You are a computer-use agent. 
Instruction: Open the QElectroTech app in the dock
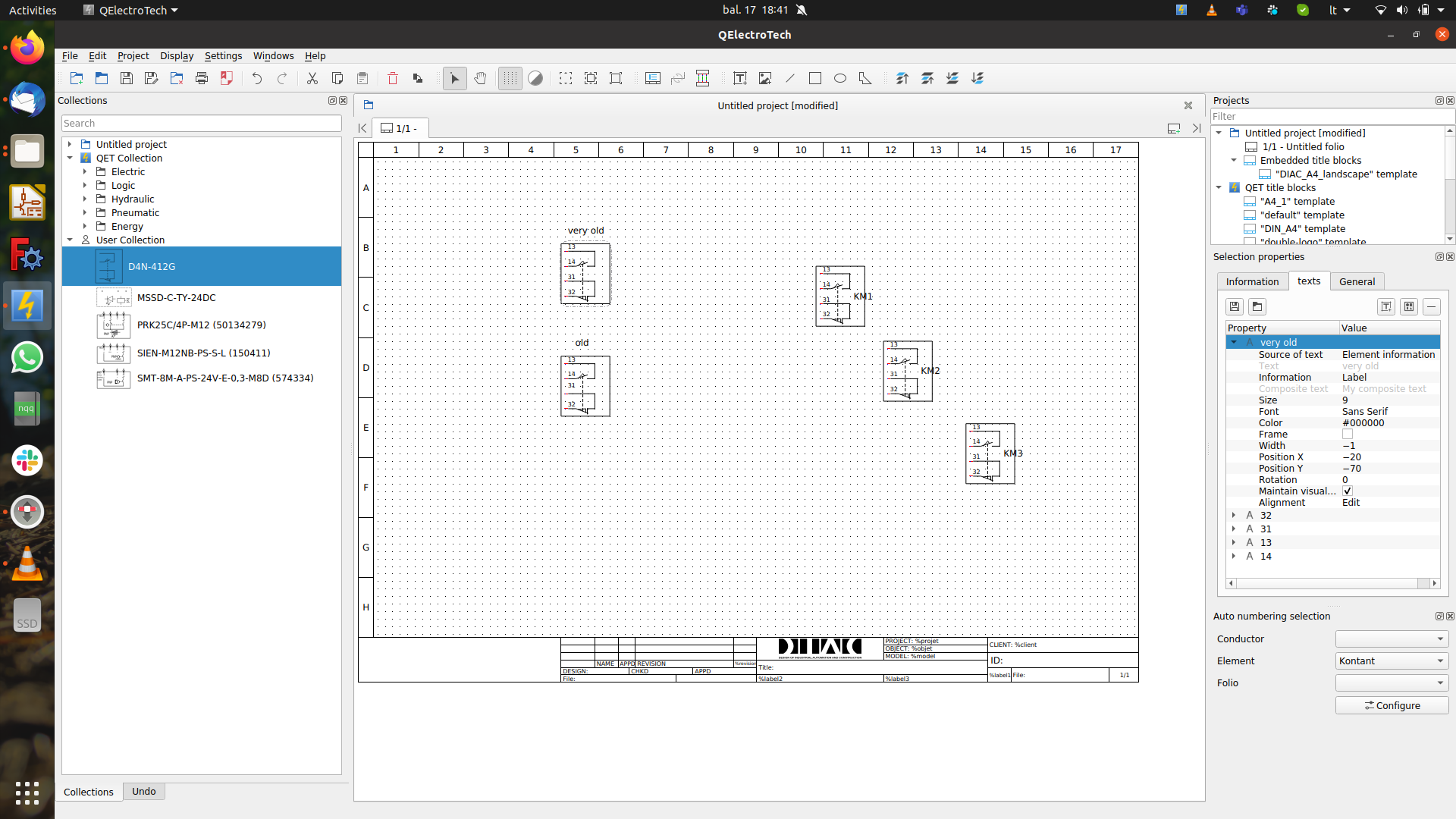pos(27,306)
